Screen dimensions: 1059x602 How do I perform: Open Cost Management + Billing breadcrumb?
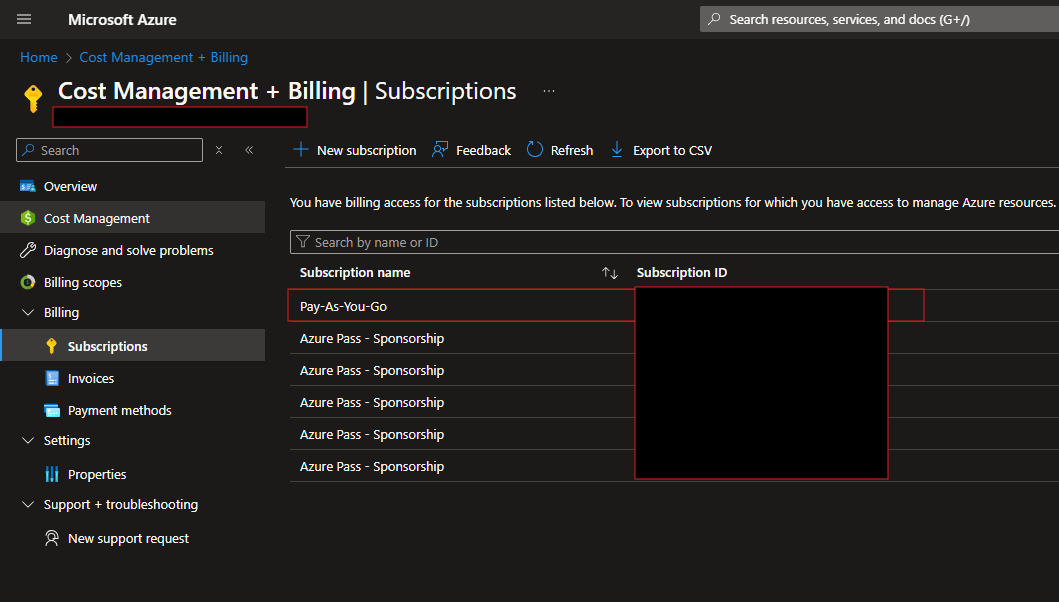(x=163, y=57)
